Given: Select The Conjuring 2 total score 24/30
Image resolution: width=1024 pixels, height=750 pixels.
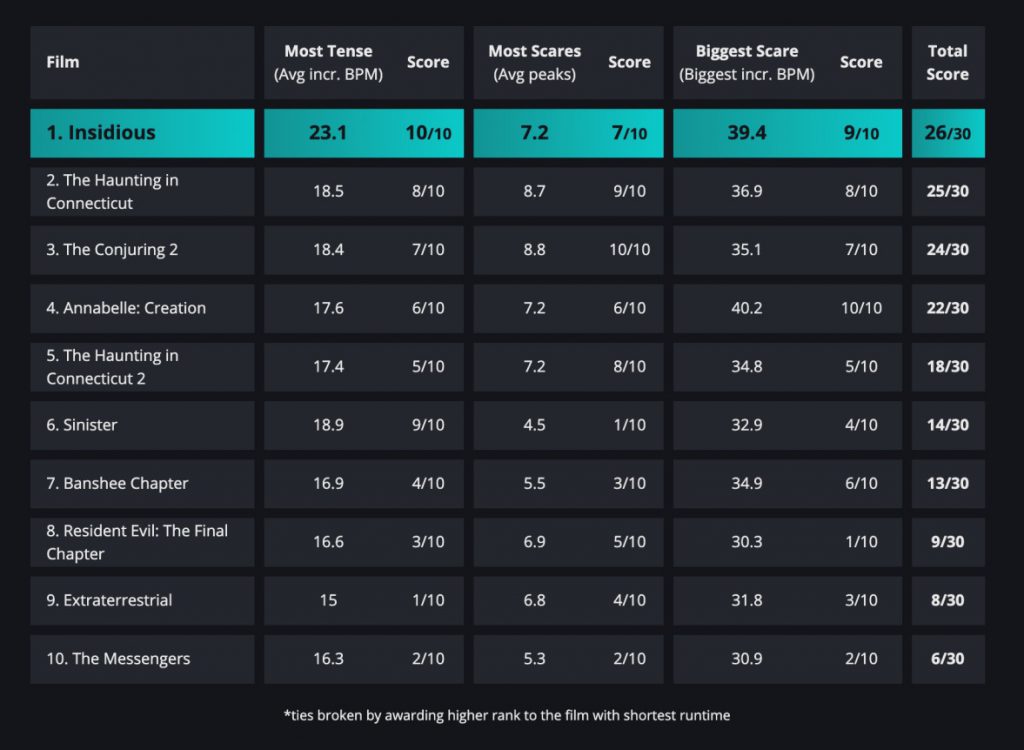Looking at the screenshot, I should tap(947, 250).
